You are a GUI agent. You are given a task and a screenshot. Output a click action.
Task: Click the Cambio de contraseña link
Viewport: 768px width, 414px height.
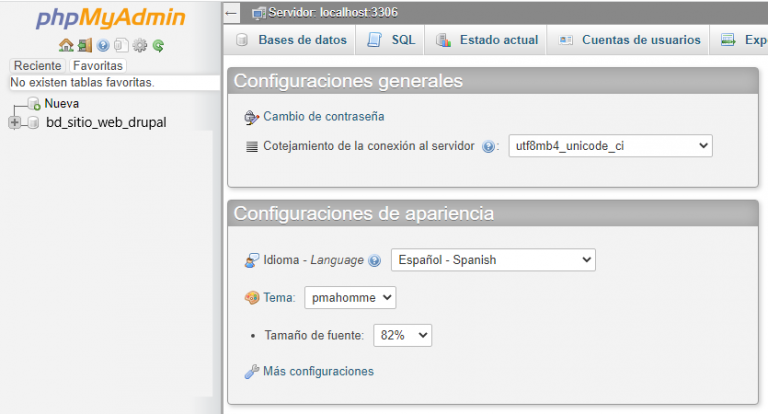[323, 116]
